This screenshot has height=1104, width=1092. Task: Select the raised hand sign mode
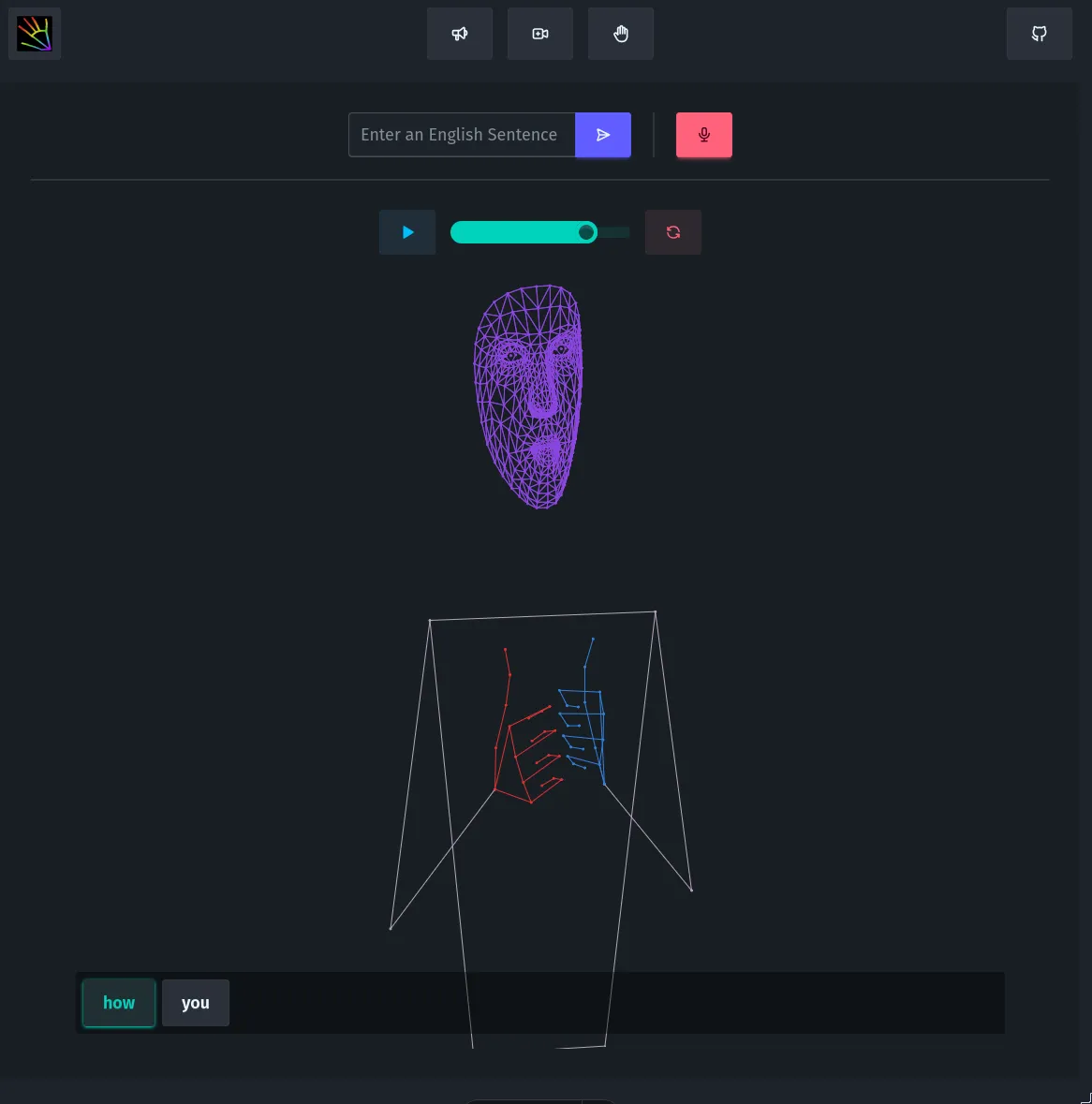[621, 34]
